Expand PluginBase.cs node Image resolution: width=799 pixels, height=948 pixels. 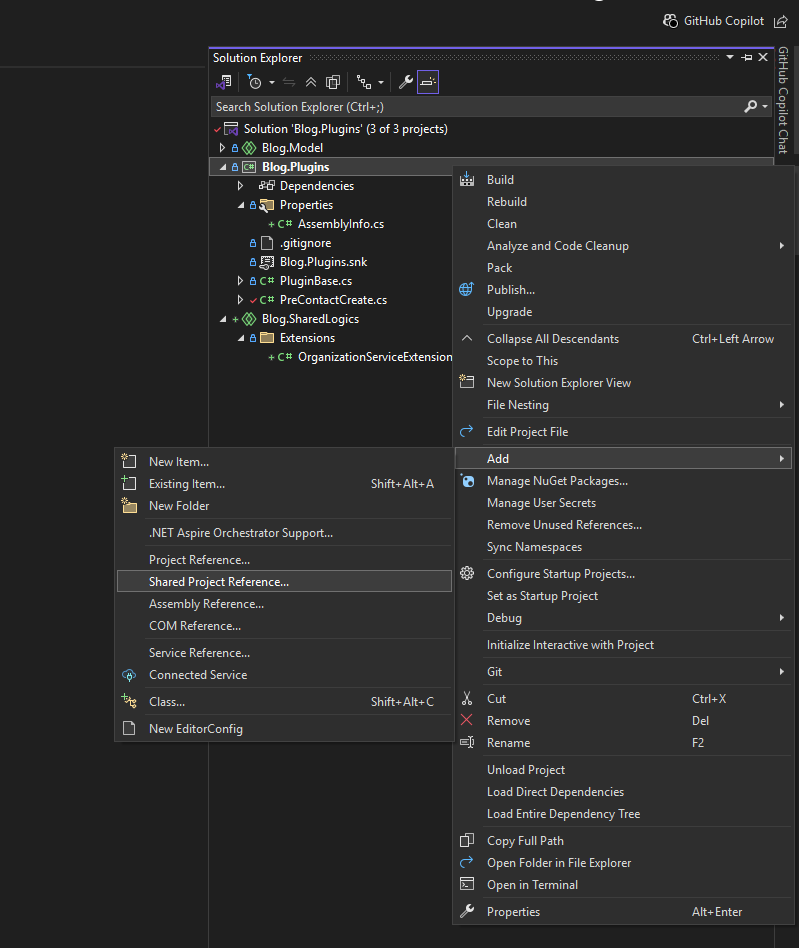pyautogui.click(x=240, y=281)
